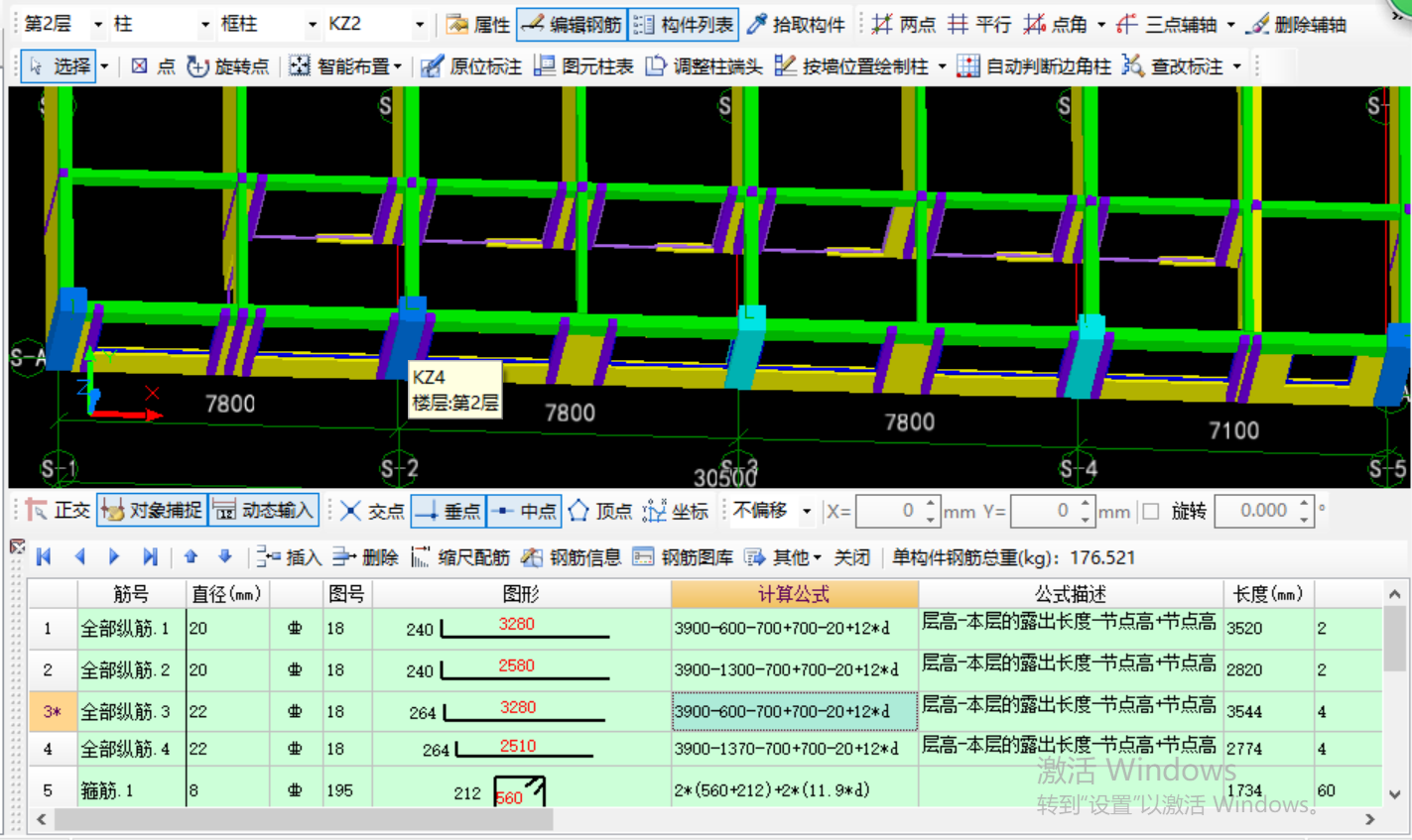Image resolution: width=1412 pixels, height=840 pixels.
Task: Go to first rebar record
Action: coord(44,557)
